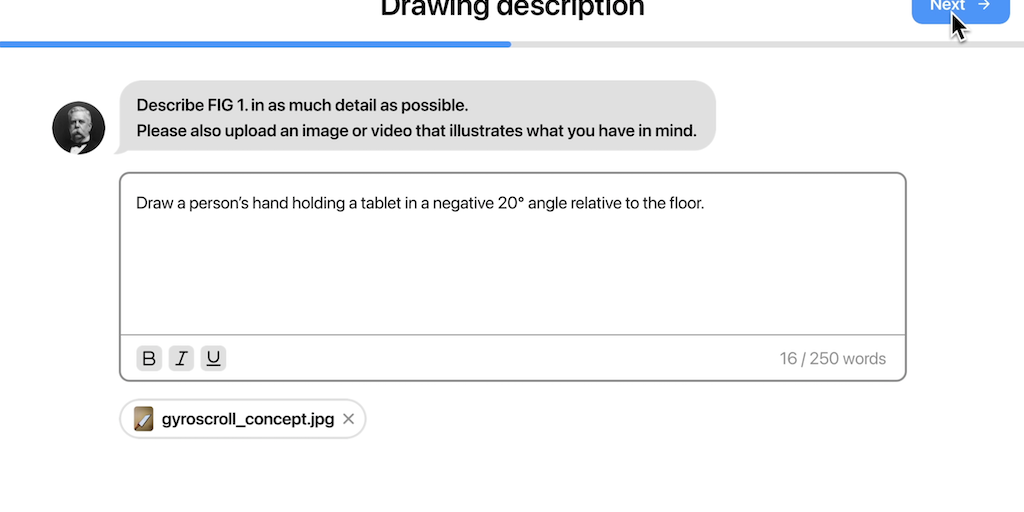Open the gyroscroll_concept.jpg file name
This screenshot has width=1024, height=512.
247,419
